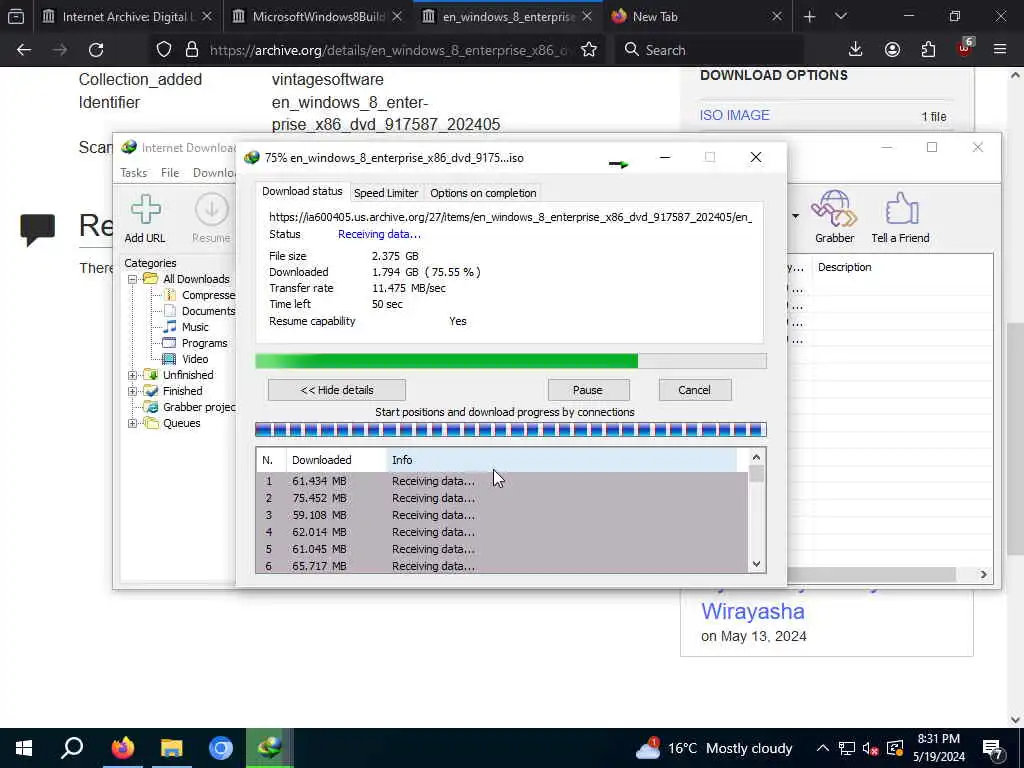Click the site padlock icon
Screen dimensions: 1024x768
[x=192, y=50]
